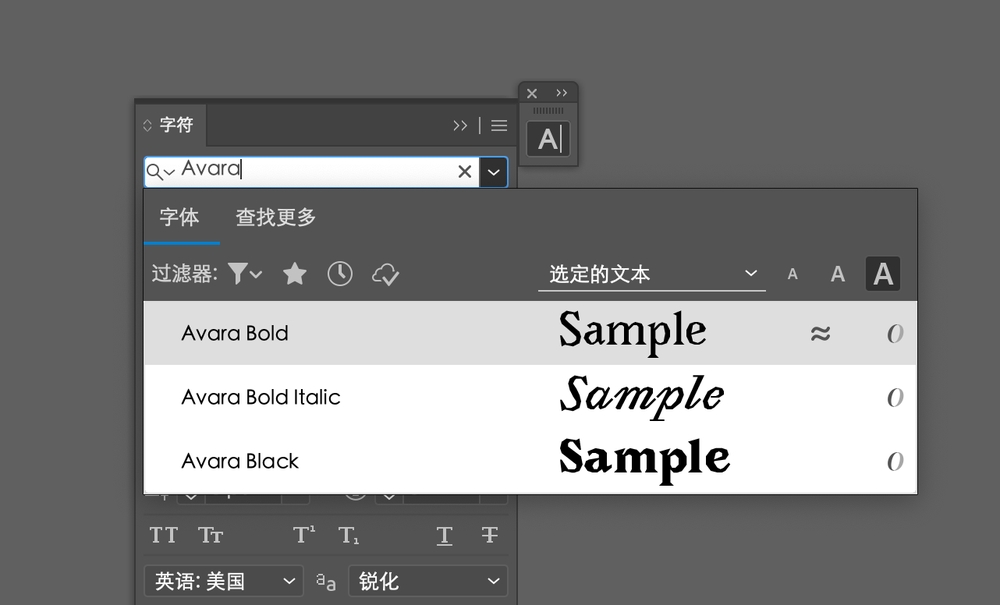Open the 选定的文本 sample text dropdown
This screenshot has width=1000, height=605.
coord(651,274)
